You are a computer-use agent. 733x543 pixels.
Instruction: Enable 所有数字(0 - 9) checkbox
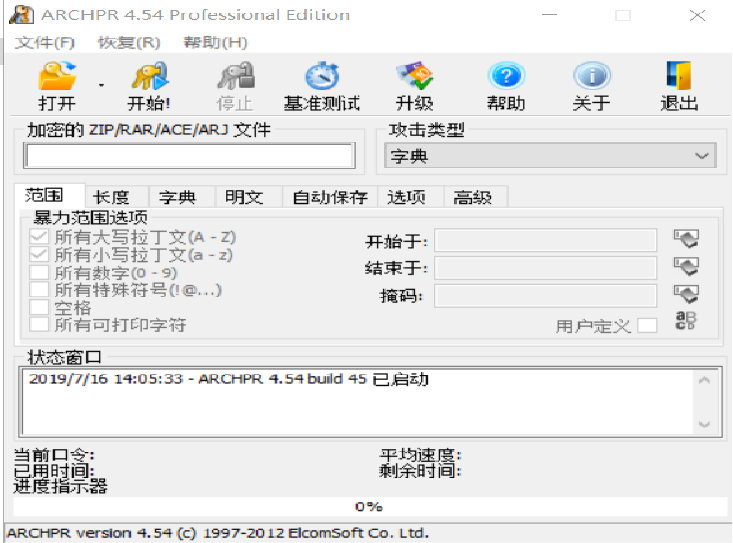pyautogui.click(x=39, y=272)
